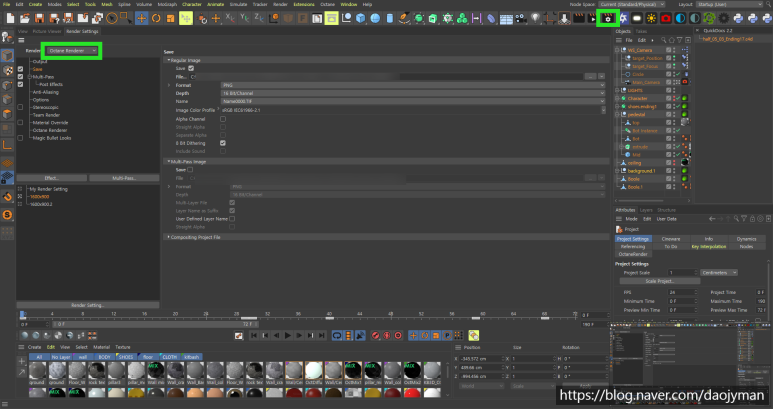Click the Effect... button
773x409 pixels.
tap(52, 178)
